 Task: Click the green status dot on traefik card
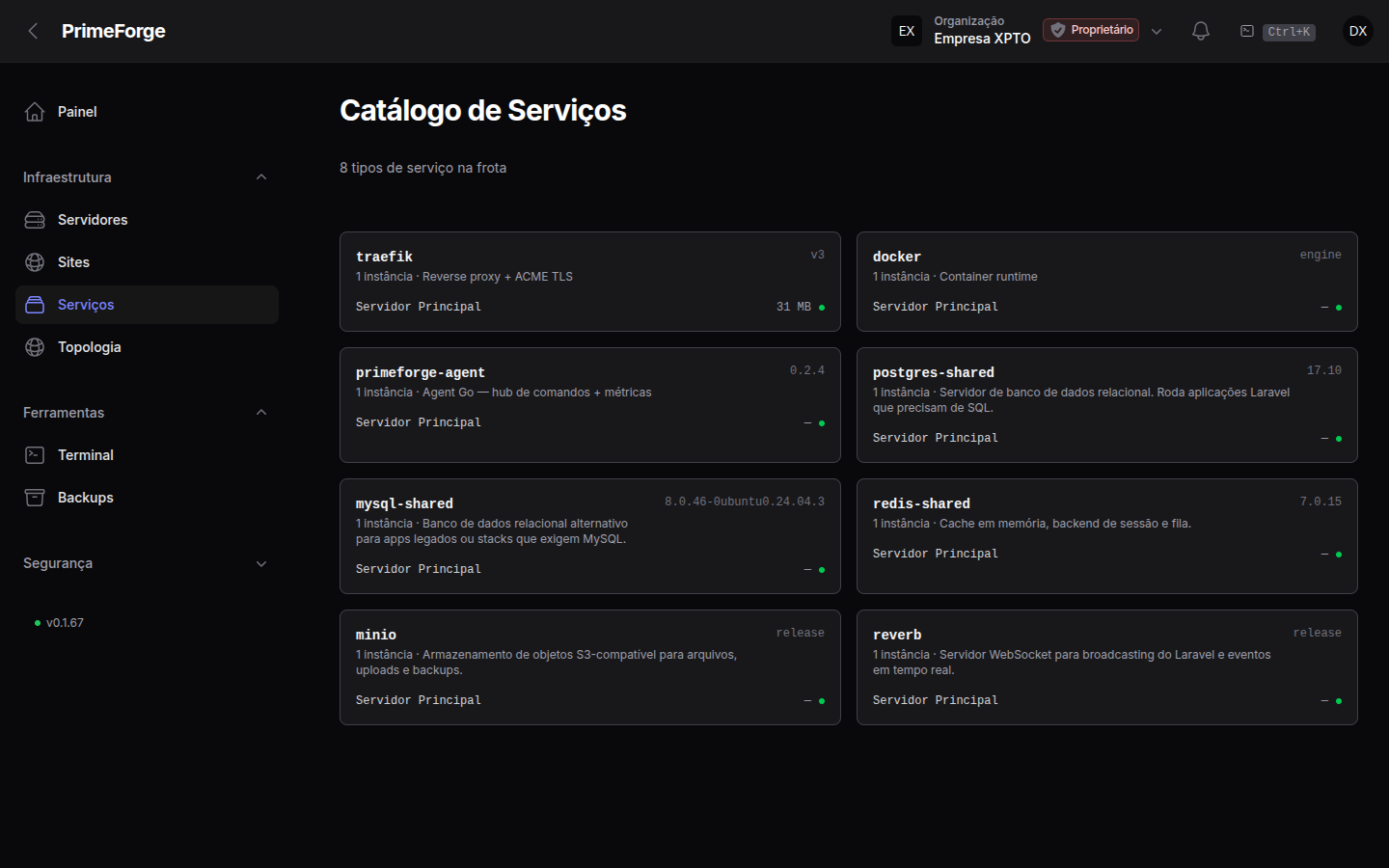822,308
